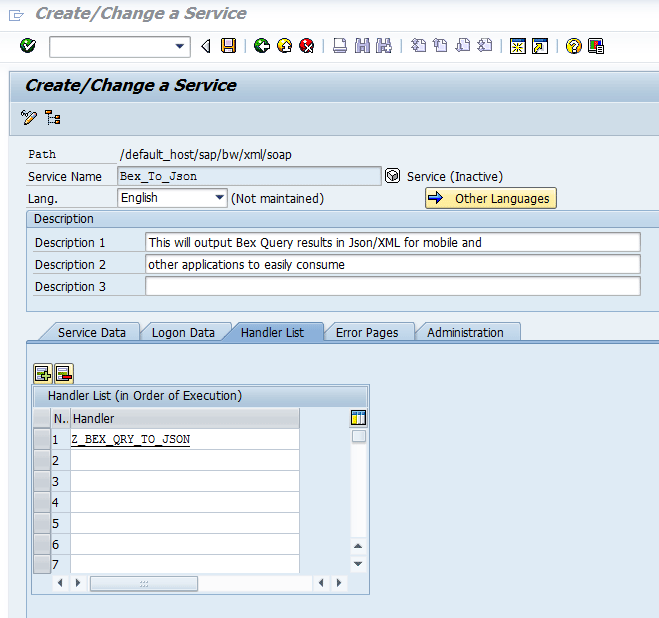Open table column configuration icon
The image size is (659, 618).
pos(358,418)
